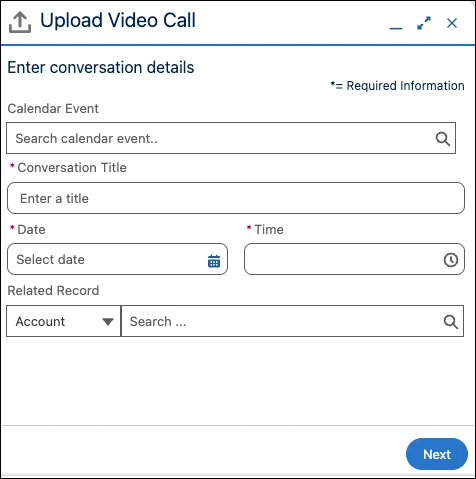The height and width of the screenshot is (479, 476).
Task: Click the Related Record label
Action: [x=53, y=291]
